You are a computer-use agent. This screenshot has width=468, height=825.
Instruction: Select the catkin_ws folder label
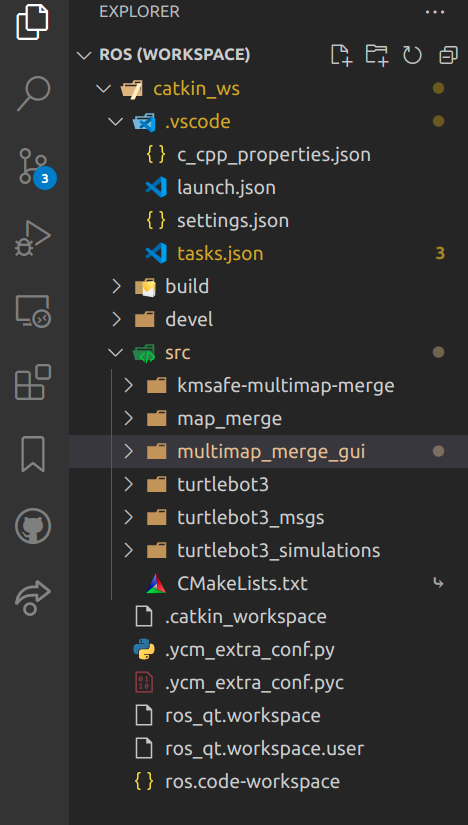click(x=196, y=89)
